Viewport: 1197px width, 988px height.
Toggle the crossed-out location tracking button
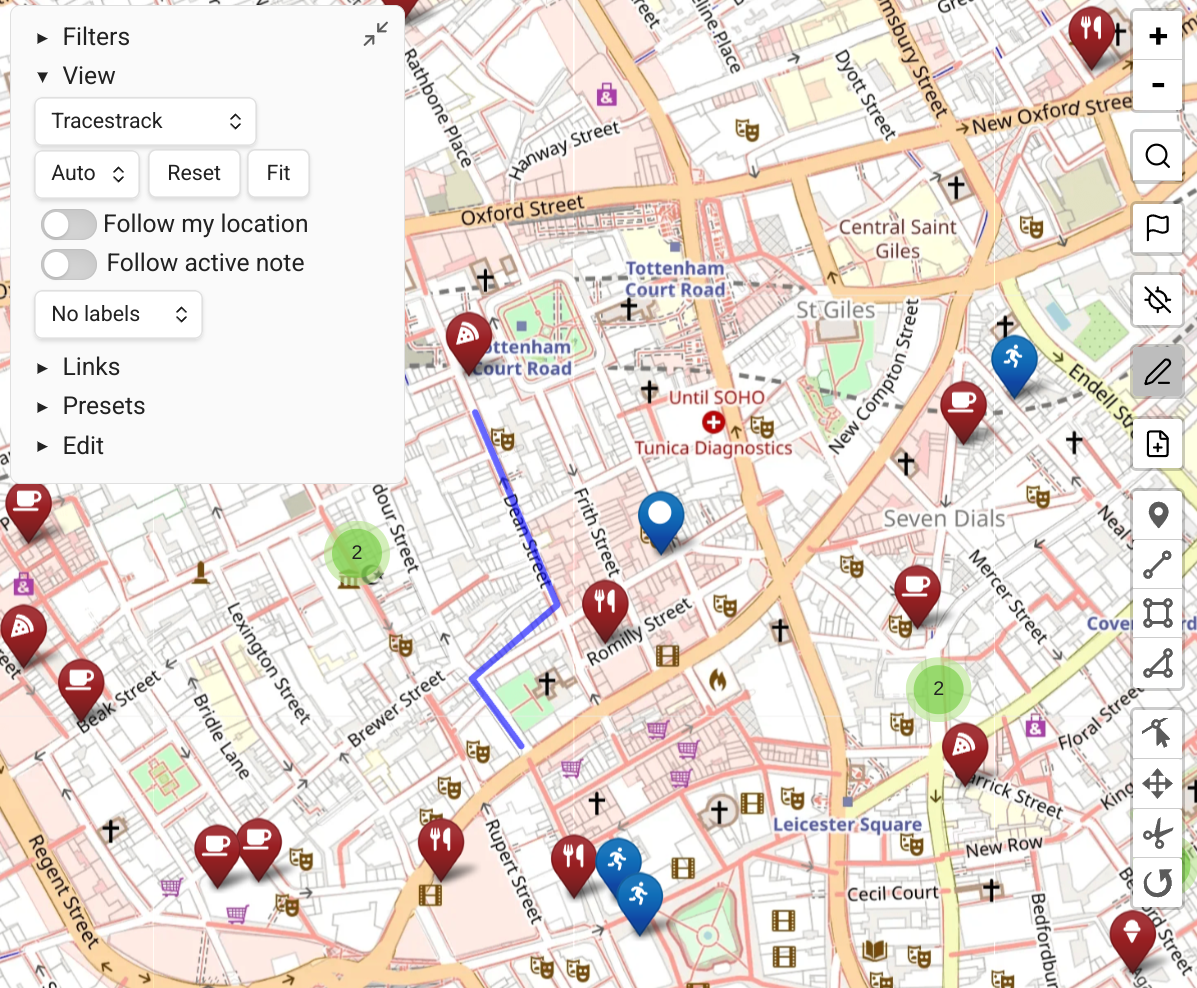[x=1157, y=300]
